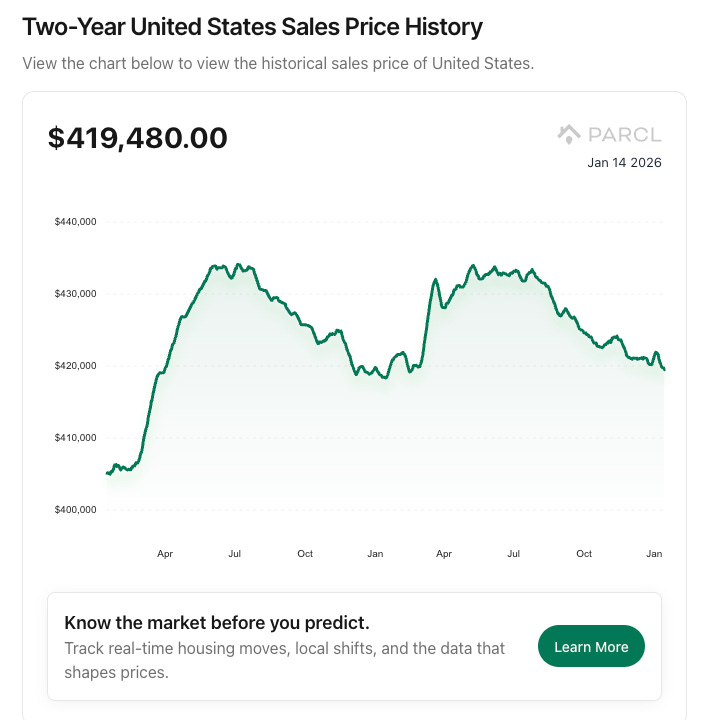Click the Jan label in the x-axis middle
Image resolution: width=718 pixels, height=720 pixels.
[375, 553]
